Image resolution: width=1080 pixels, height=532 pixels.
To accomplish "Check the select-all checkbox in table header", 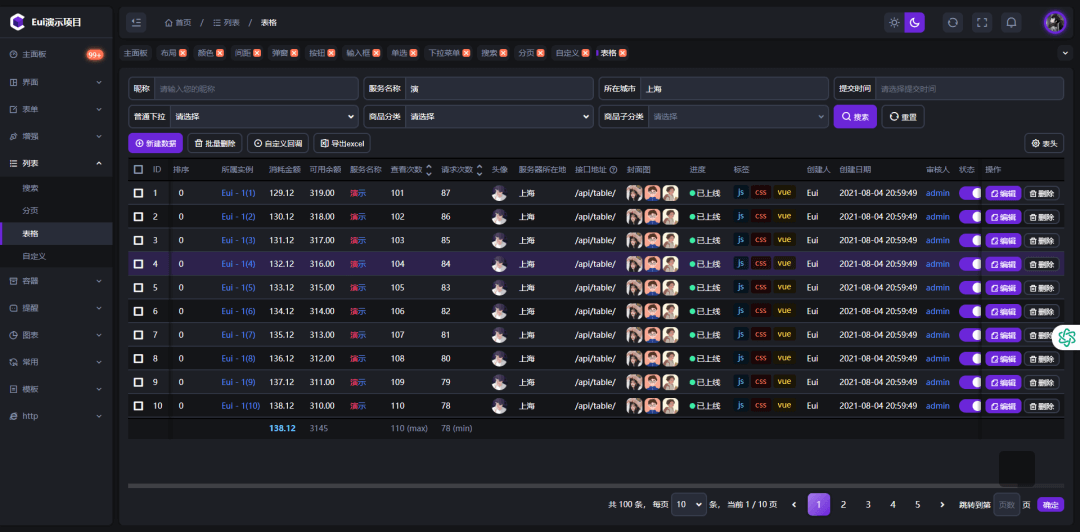I will (138, 170).
